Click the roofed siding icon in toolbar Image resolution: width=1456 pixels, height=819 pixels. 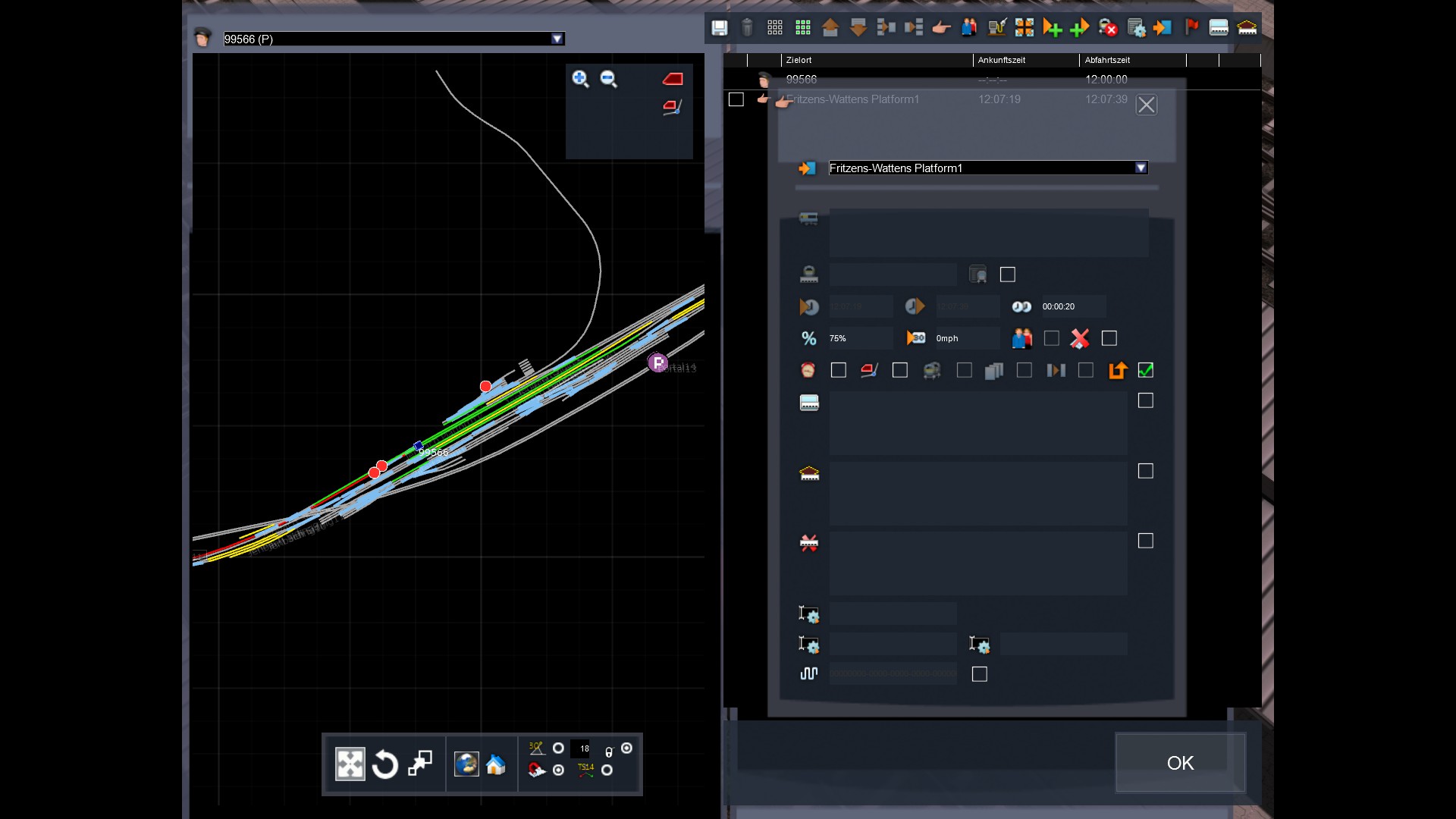coord(1247,28)
